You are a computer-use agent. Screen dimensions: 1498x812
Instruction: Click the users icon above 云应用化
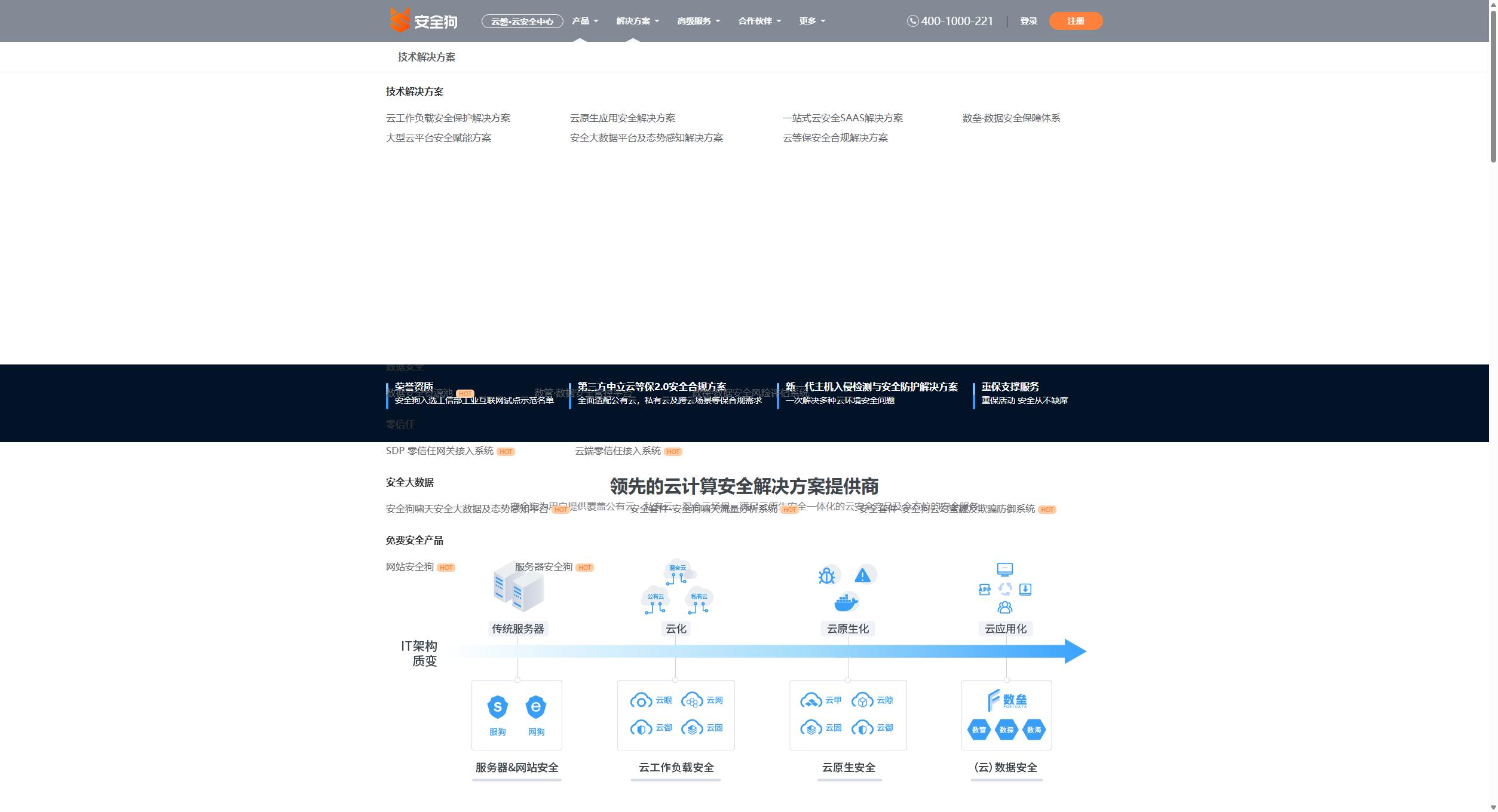1005,608
